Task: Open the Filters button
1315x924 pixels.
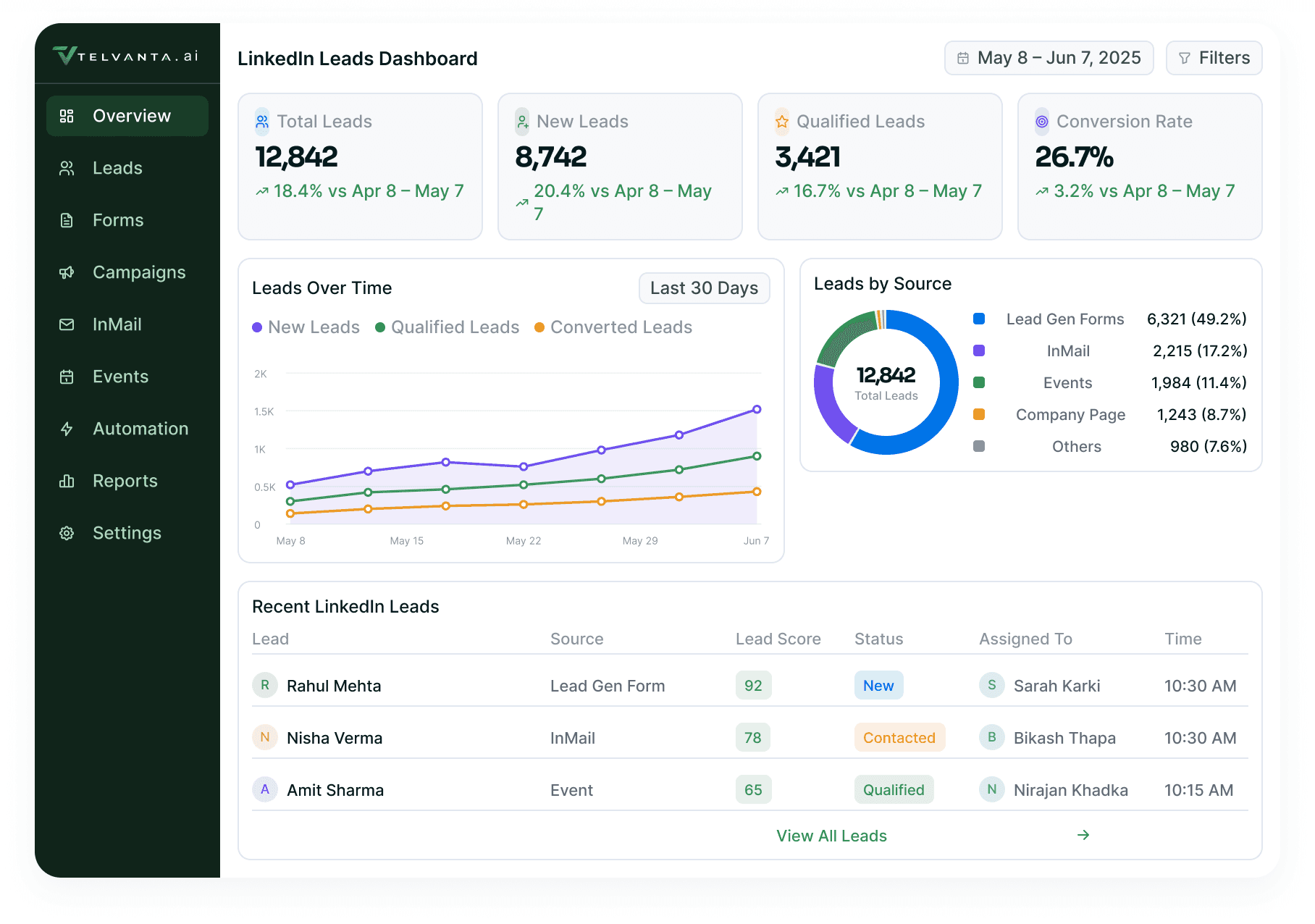Action: click(x=1214, y=58)
